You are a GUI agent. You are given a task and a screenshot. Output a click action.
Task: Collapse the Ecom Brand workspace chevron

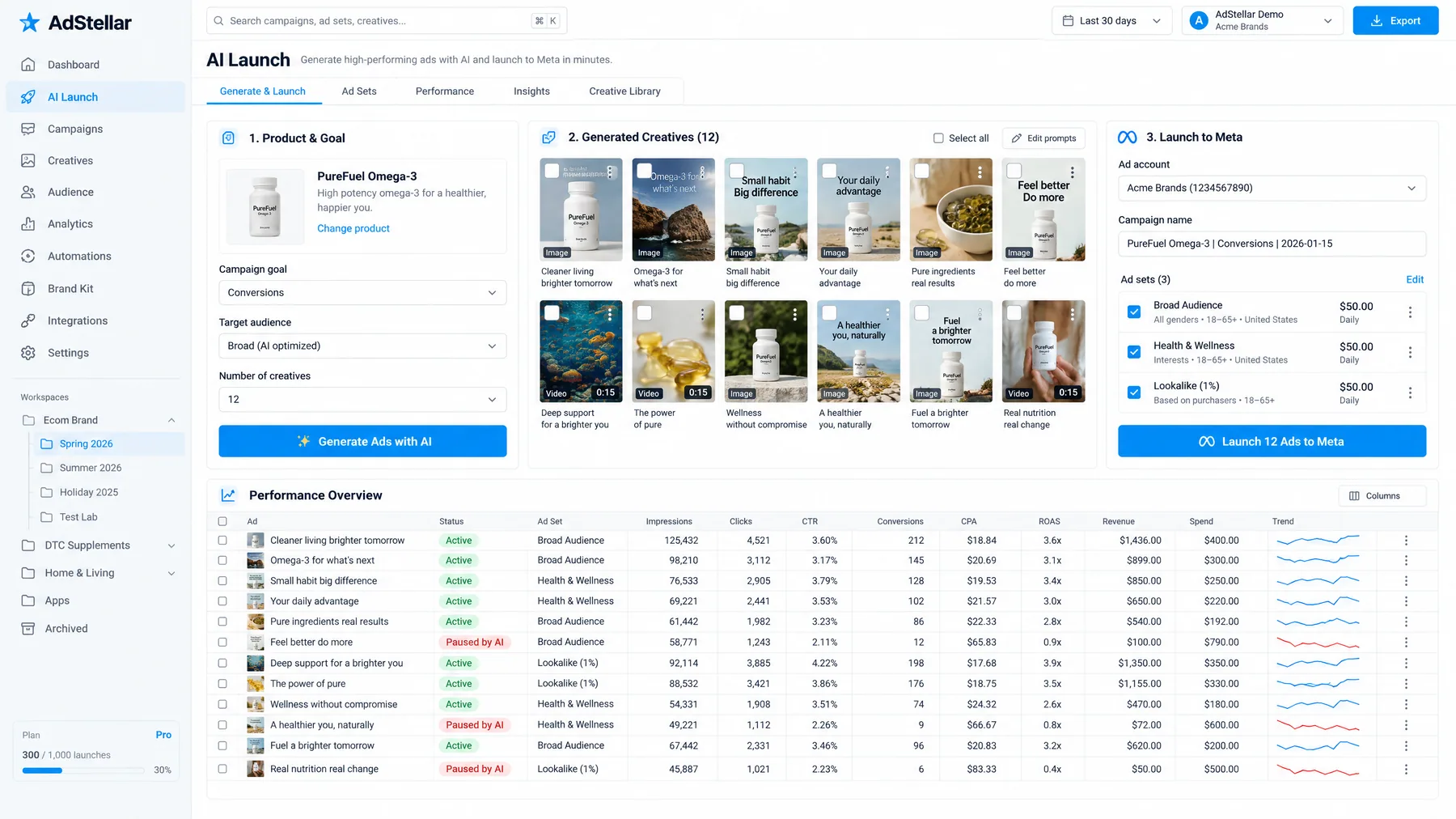click(171, 421)
